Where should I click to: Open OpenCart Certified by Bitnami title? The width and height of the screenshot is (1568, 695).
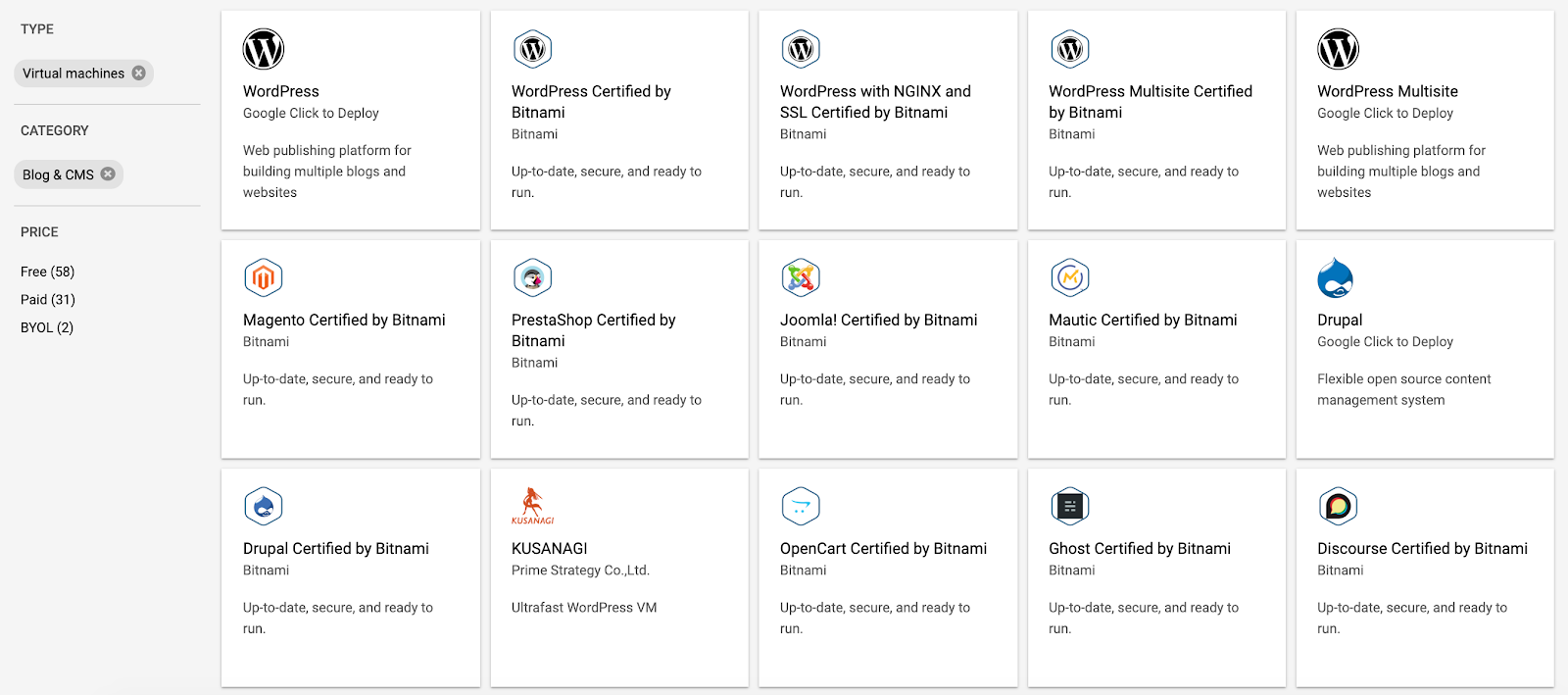(x=883, y=548)
